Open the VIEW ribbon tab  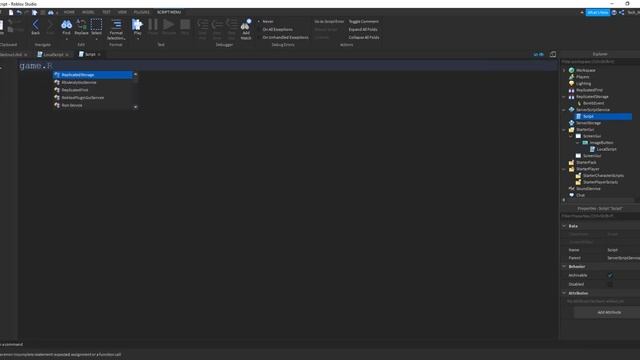coord(122,12)
